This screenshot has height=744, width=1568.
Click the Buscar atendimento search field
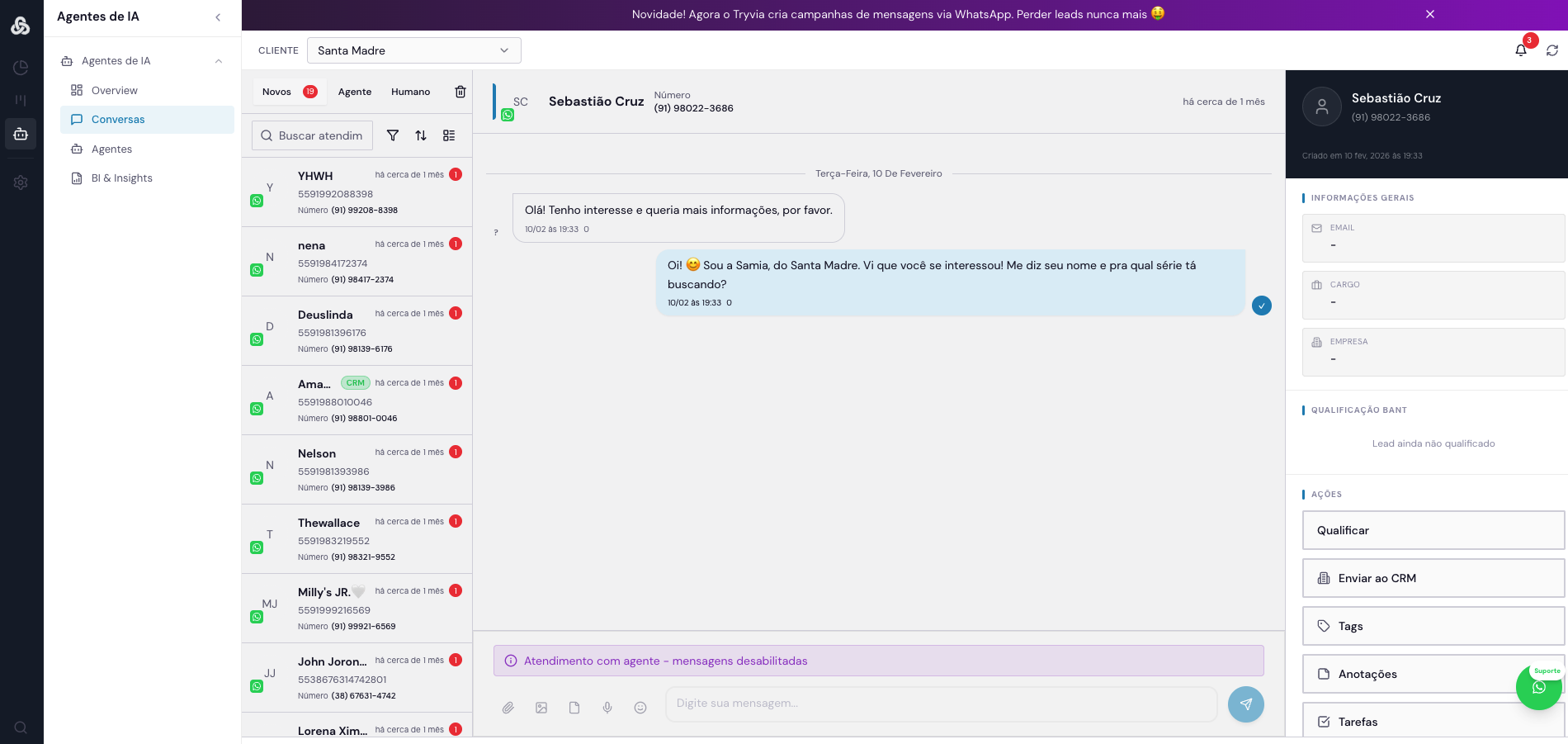coord(313,135)
